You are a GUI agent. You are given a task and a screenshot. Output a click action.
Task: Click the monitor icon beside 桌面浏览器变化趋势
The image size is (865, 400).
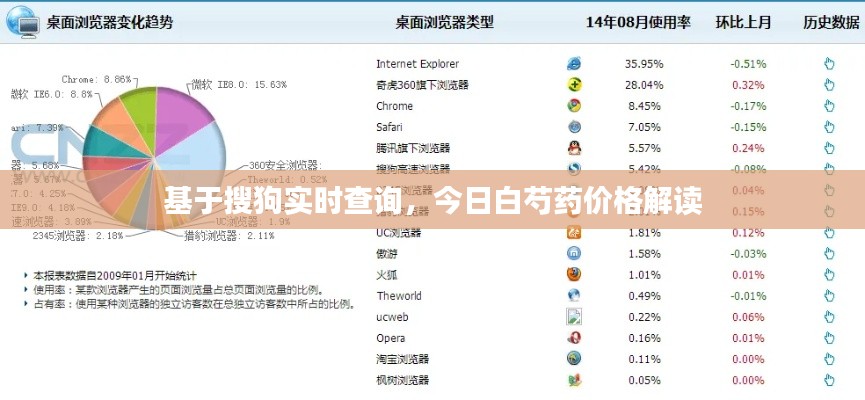[x=23, y=21]
